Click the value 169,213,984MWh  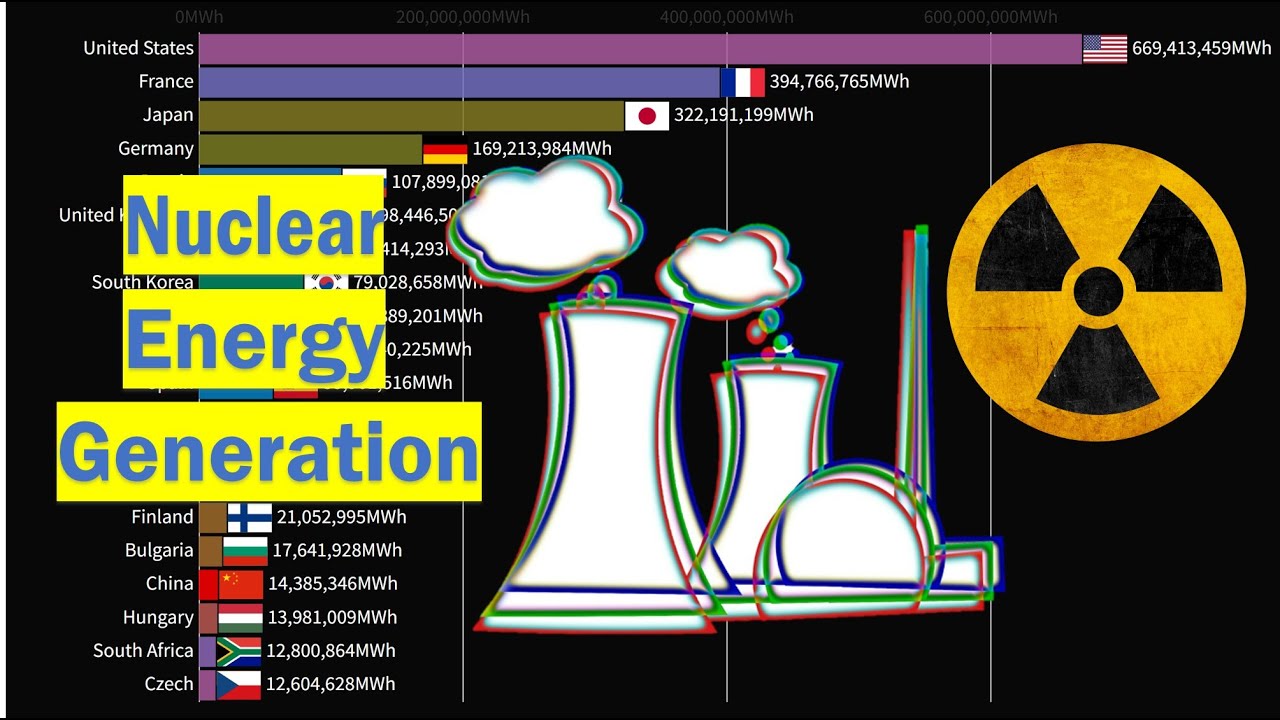pyautogui.click(x=542, y=149)
